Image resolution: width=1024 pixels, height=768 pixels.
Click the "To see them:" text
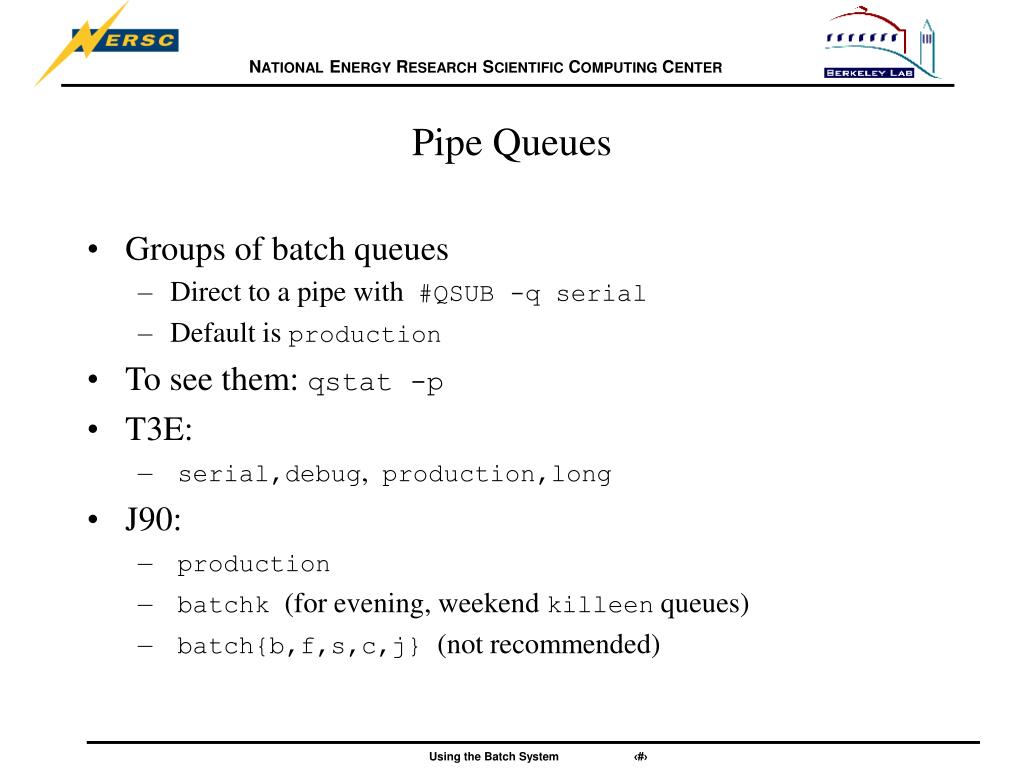(x=212, y=380)
